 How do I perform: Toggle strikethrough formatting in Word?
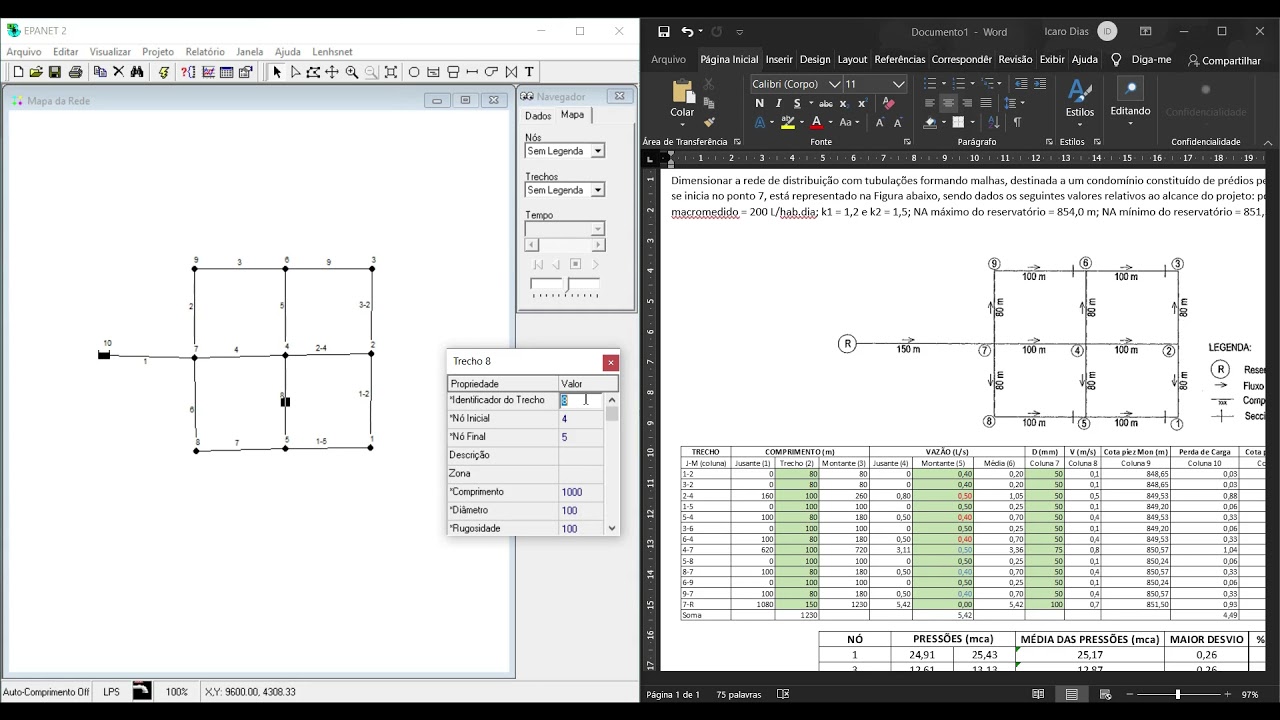(826, 103)
